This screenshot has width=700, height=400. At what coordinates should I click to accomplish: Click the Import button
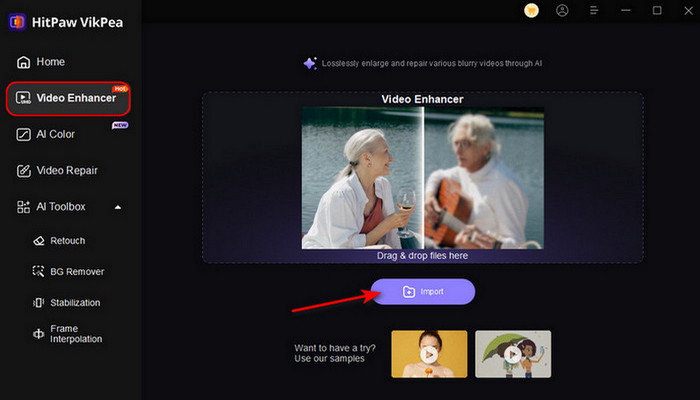(423, 292)
